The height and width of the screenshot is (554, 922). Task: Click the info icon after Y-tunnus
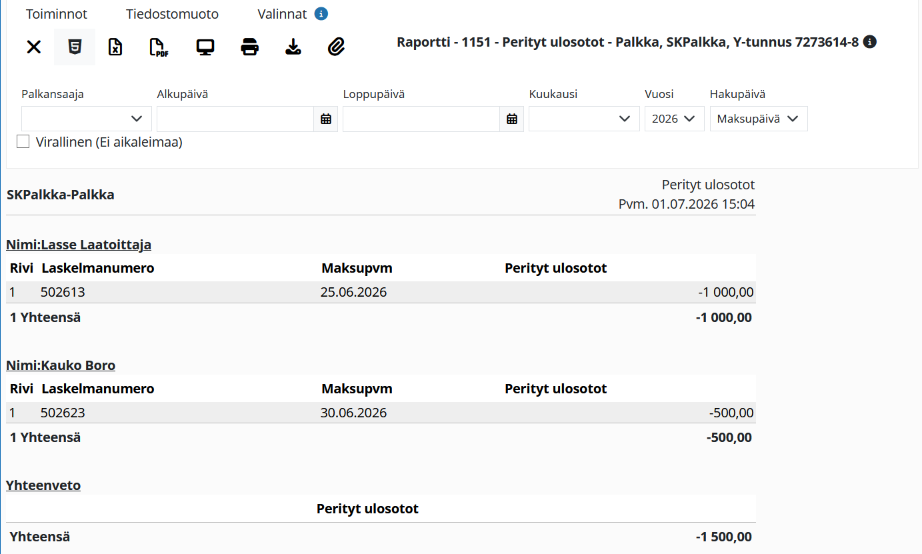(x=870, y=42)
